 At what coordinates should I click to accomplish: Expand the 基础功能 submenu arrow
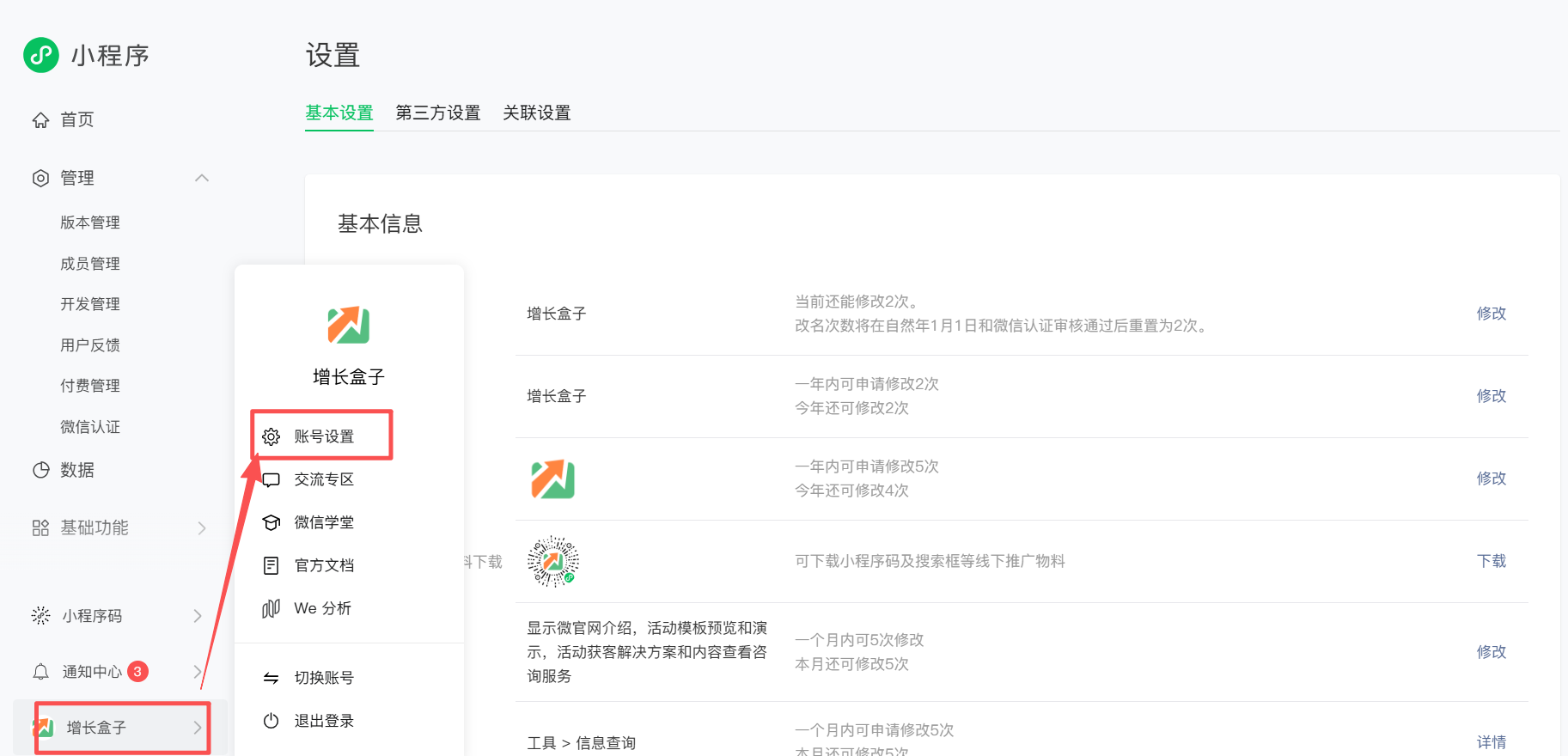click(202, 527)
